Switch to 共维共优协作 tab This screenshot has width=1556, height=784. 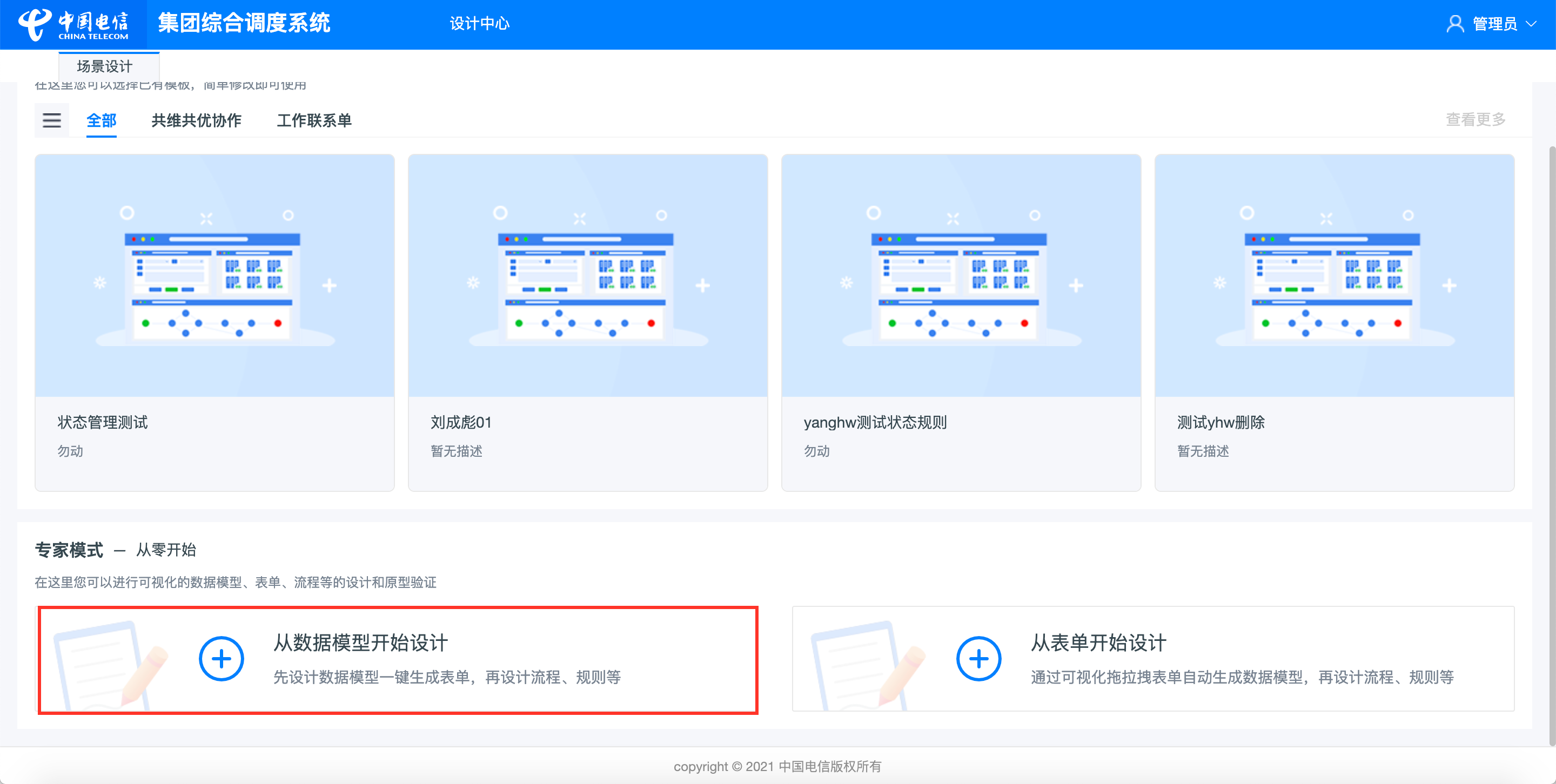click(196, 120)
